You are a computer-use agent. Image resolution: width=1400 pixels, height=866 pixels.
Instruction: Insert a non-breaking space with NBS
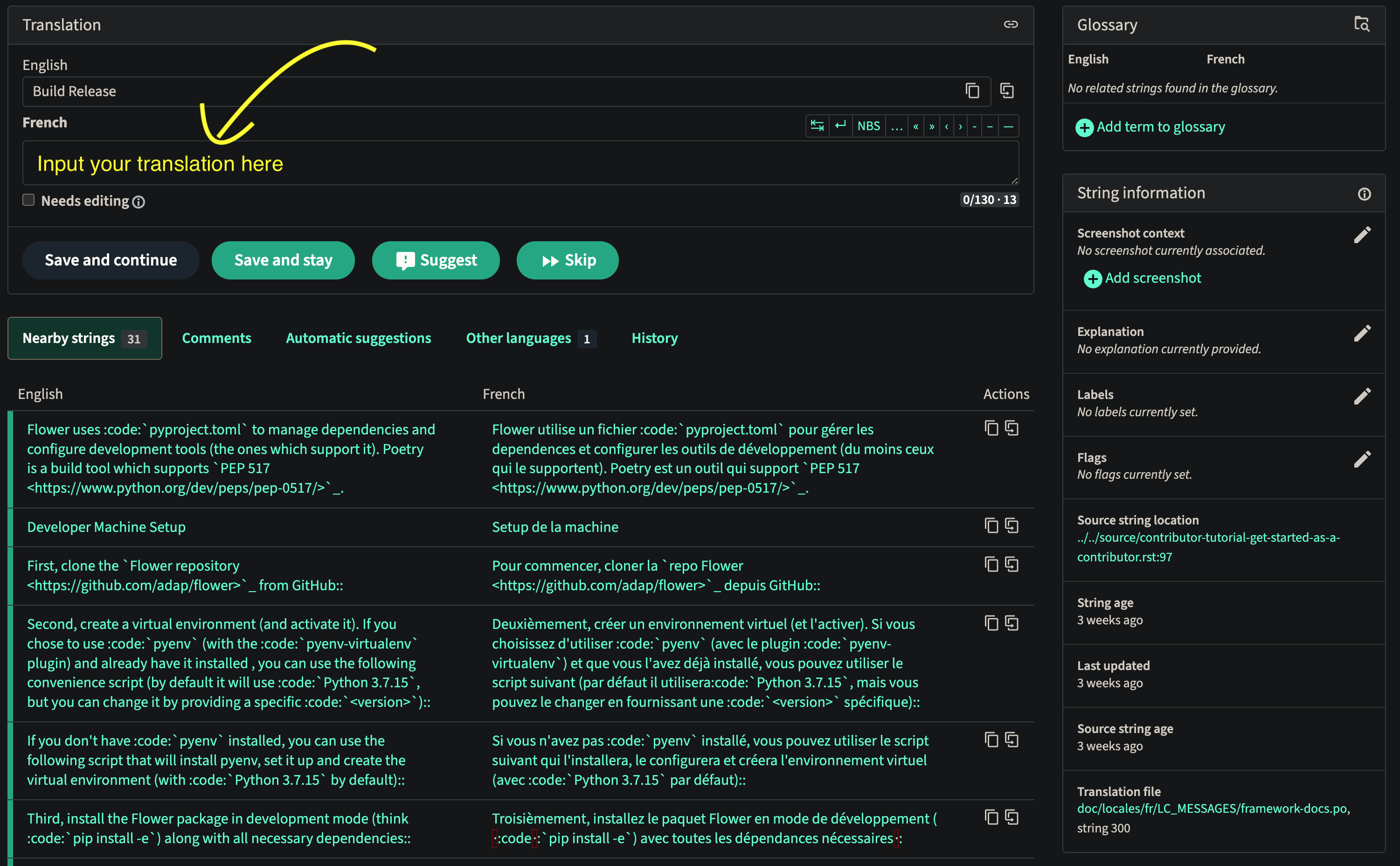(868, 126)
